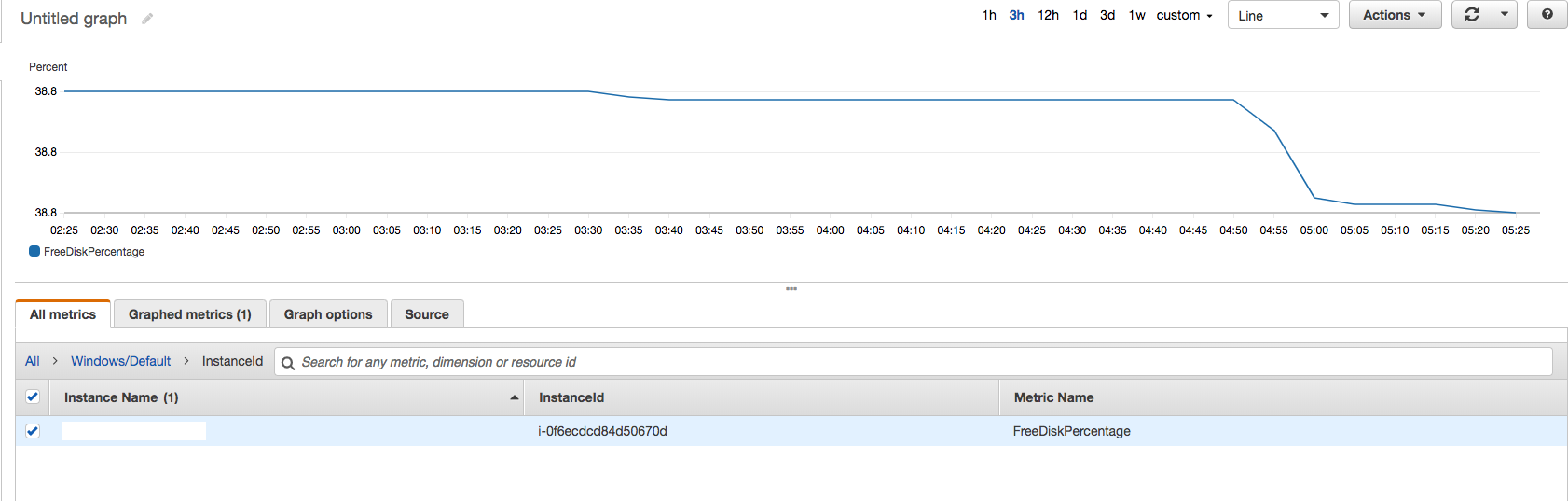Open the Graph options tab
This screenshot has width=1568, height=501.
[x=328, y=314]
